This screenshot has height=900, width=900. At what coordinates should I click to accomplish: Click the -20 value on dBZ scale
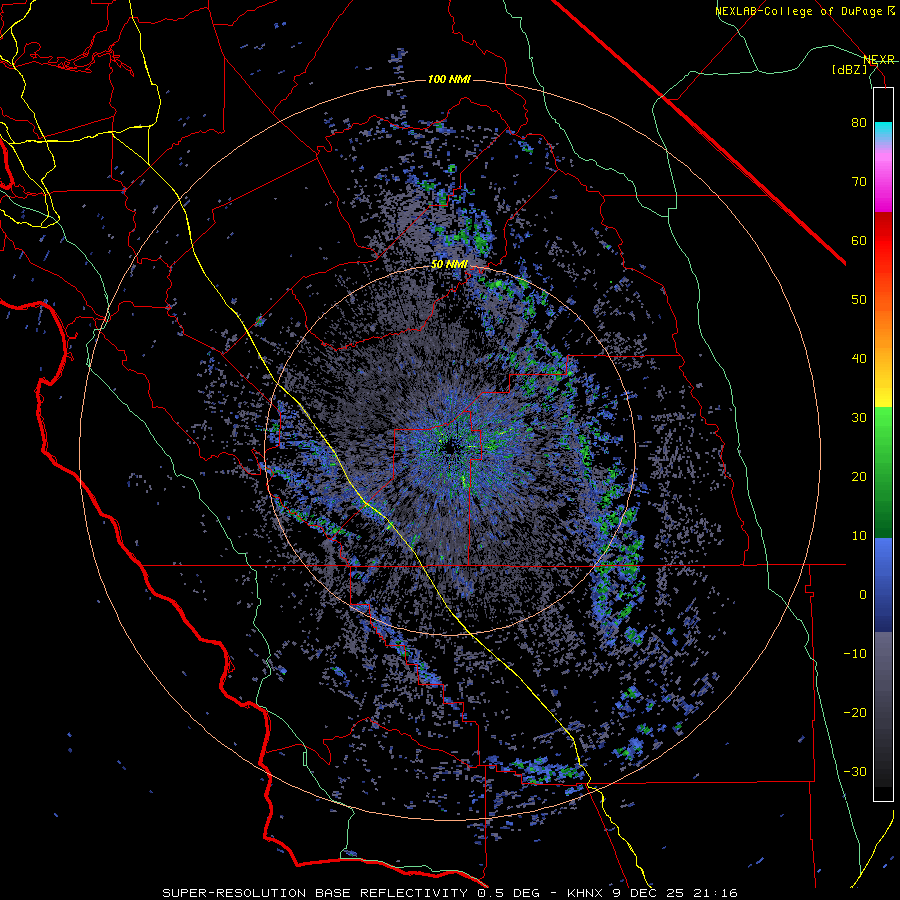[855, 712]
